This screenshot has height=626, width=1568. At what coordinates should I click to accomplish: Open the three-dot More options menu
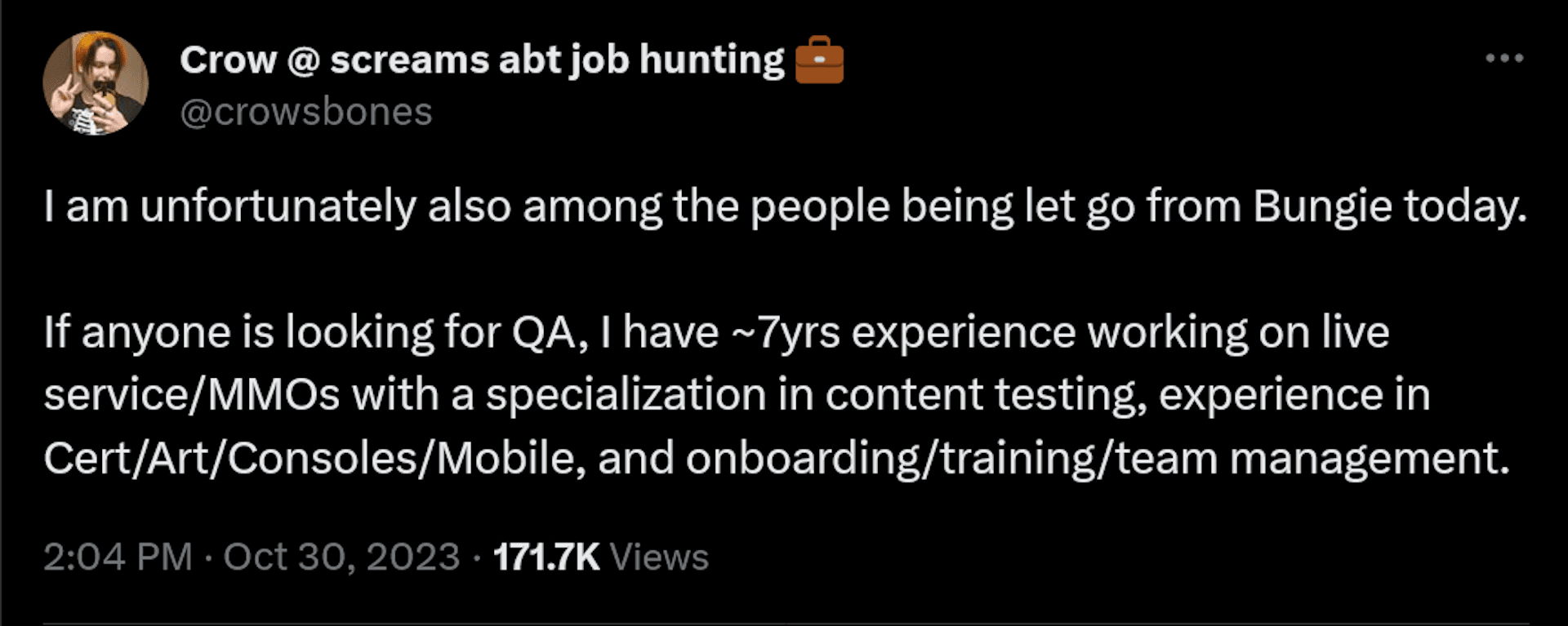pos(1504,58)
